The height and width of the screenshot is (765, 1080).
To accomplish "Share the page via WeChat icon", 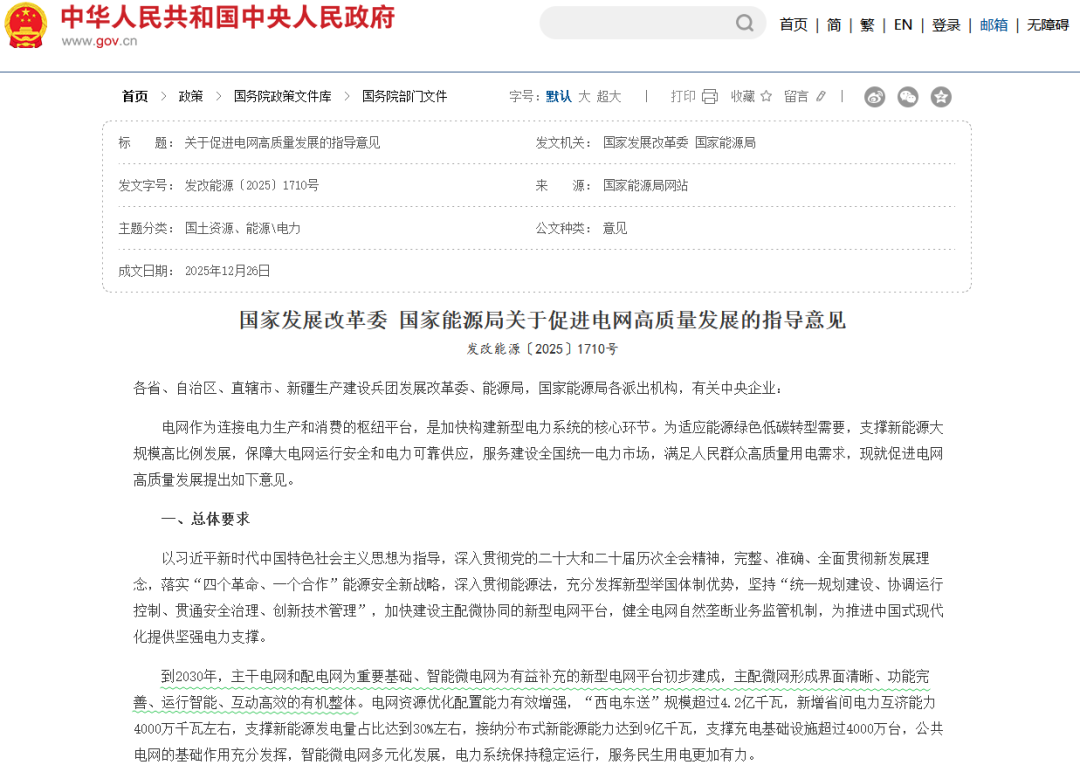I will 908,97.
